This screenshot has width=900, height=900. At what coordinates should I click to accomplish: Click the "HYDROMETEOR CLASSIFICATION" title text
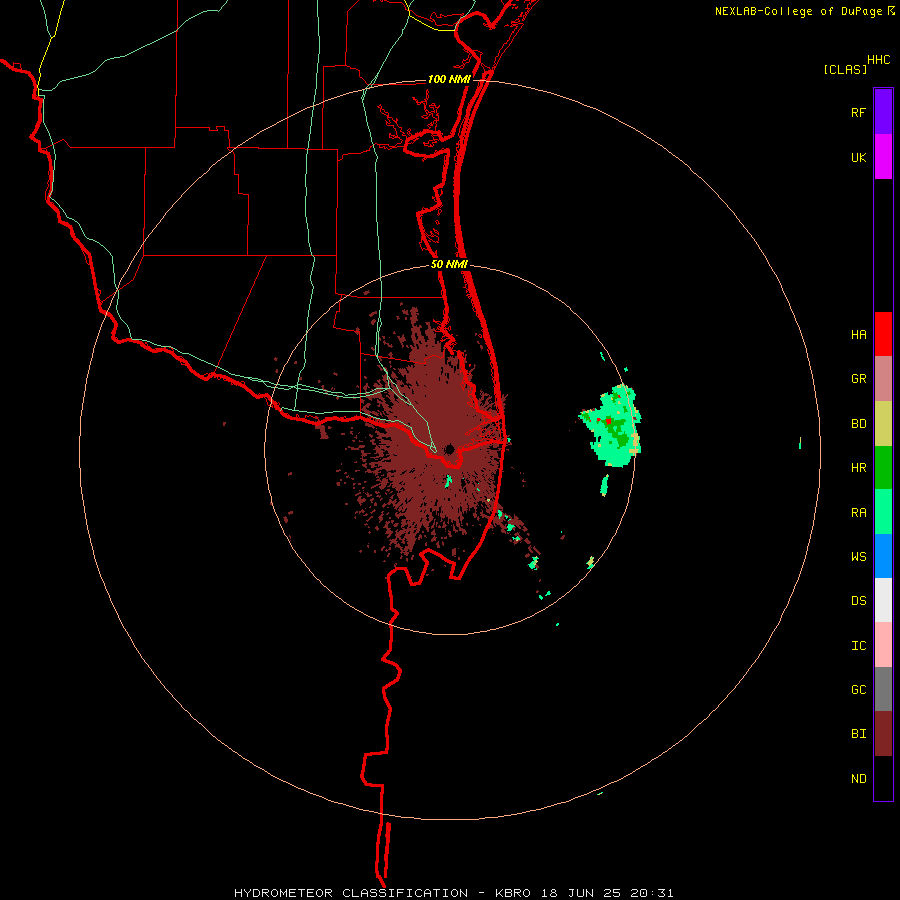pos(351,893)
